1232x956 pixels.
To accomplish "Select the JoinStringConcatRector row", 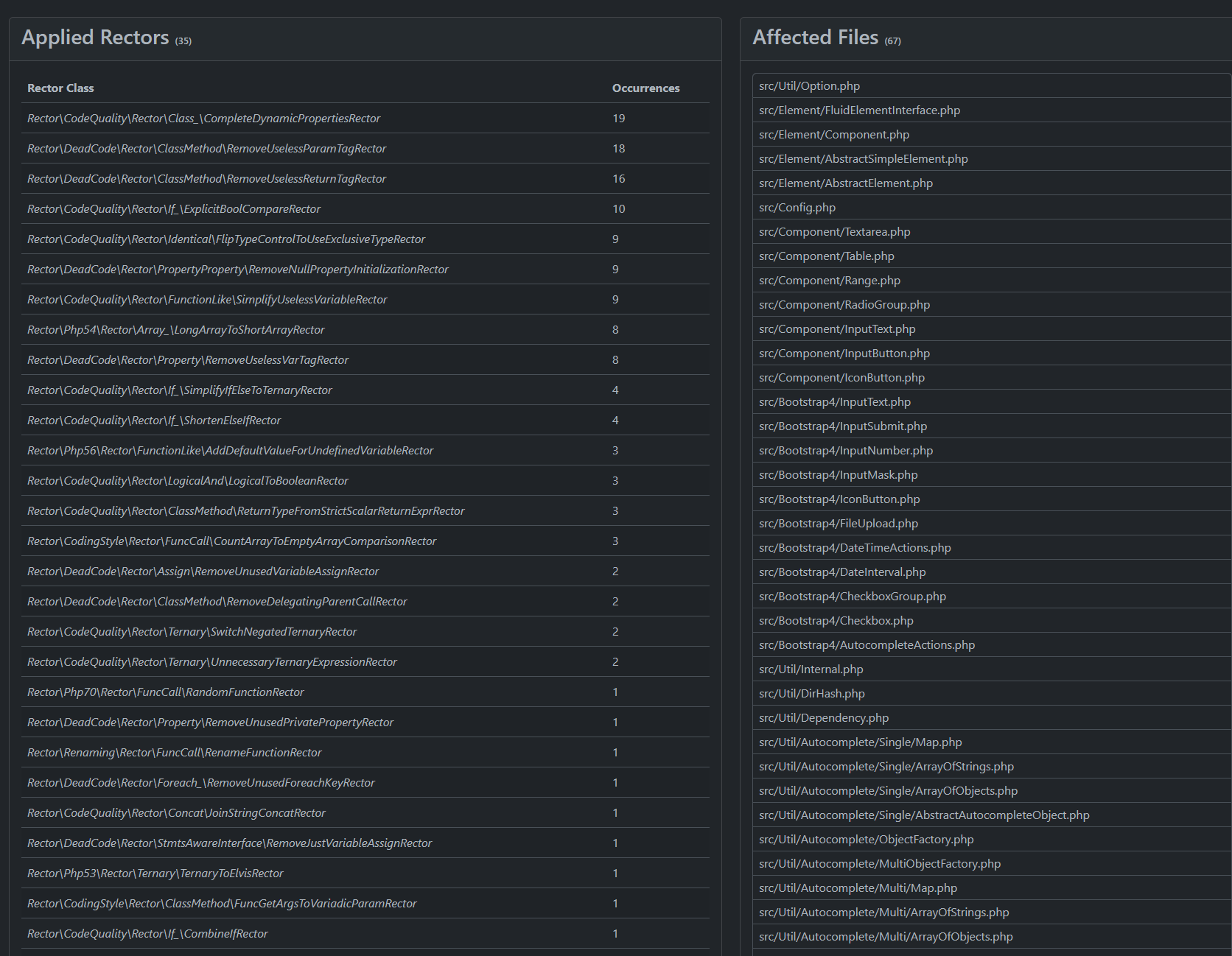I will (365, 812).
